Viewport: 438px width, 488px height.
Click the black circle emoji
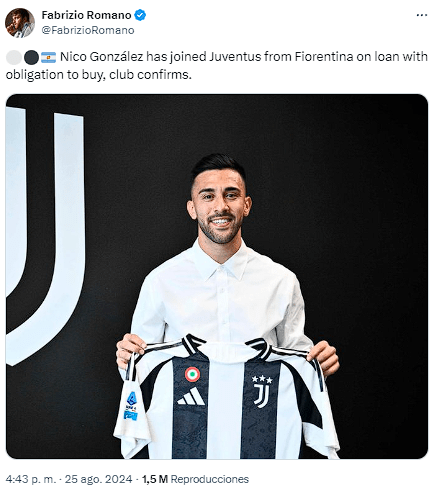pos(31,57)
